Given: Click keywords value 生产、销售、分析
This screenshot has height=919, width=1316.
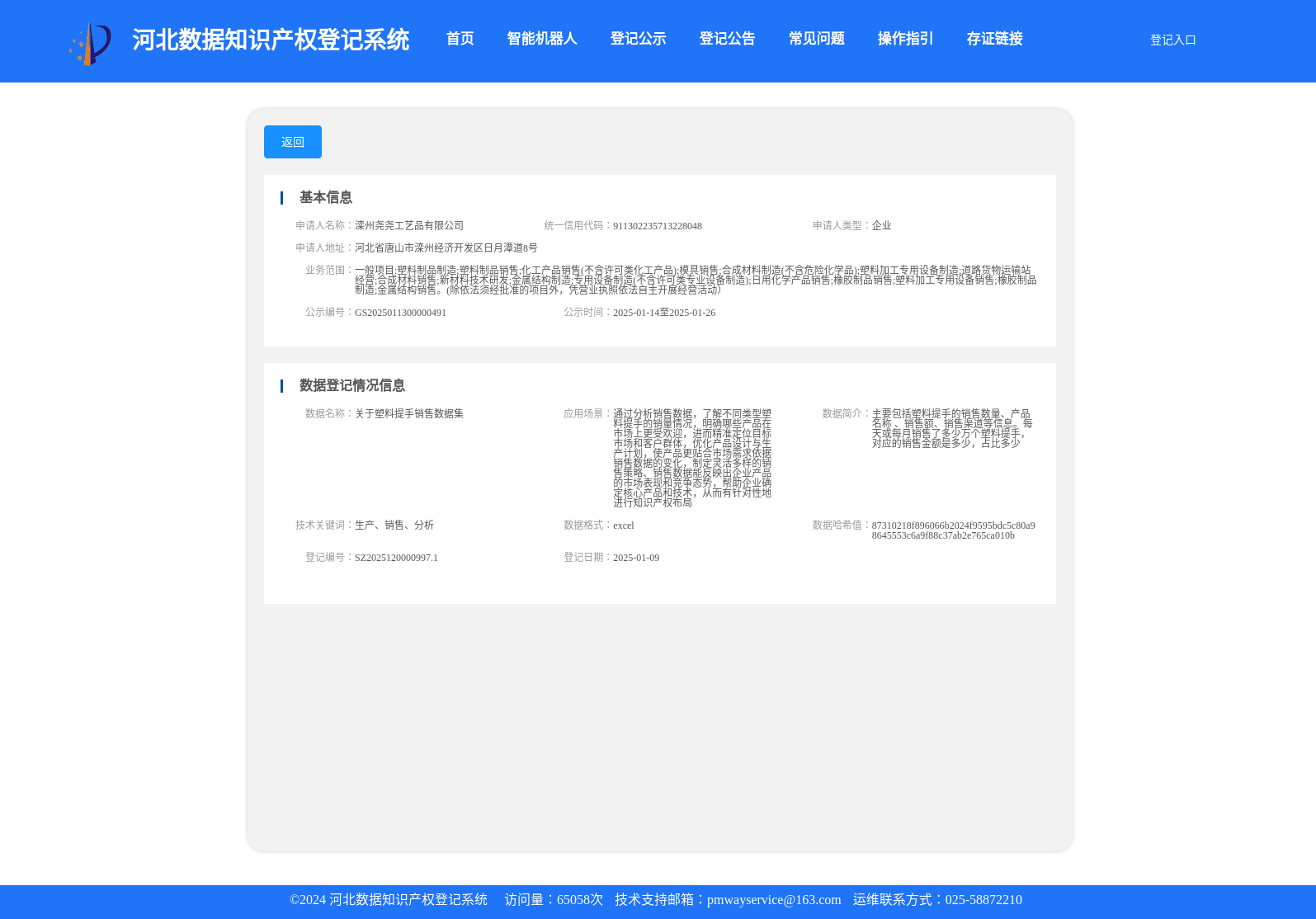Looking at the screenshot, I should 394,525.
